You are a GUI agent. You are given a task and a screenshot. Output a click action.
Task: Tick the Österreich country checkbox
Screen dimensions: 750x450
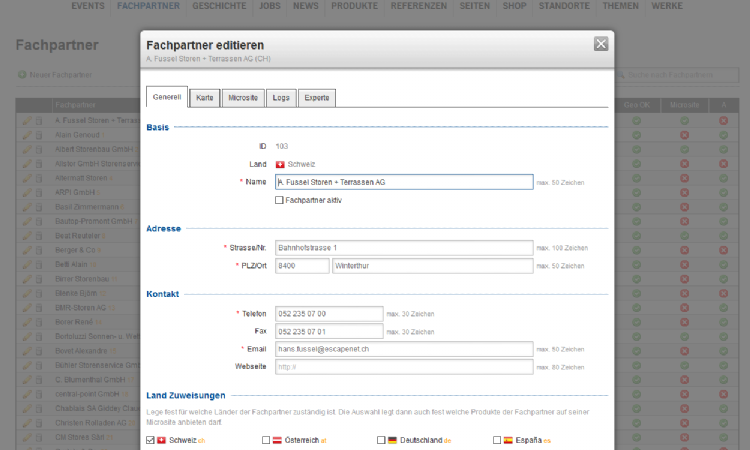266,440
